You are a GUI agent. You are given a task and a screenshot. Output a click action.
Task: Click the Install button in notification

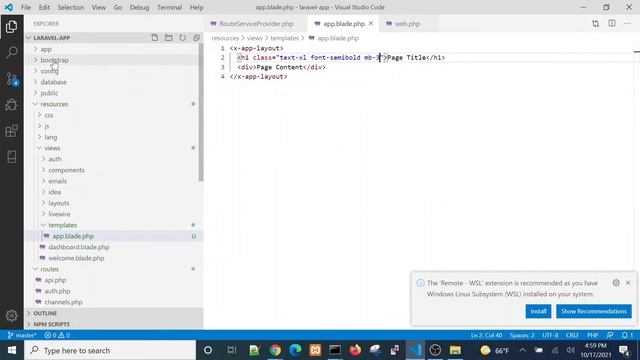coord(538,311)
